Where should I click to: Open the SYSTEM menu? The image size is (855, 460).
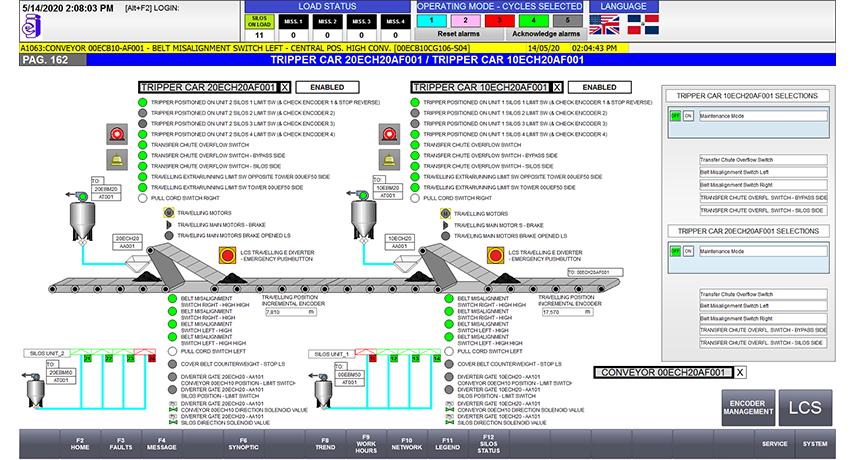[x=815, y=444]
